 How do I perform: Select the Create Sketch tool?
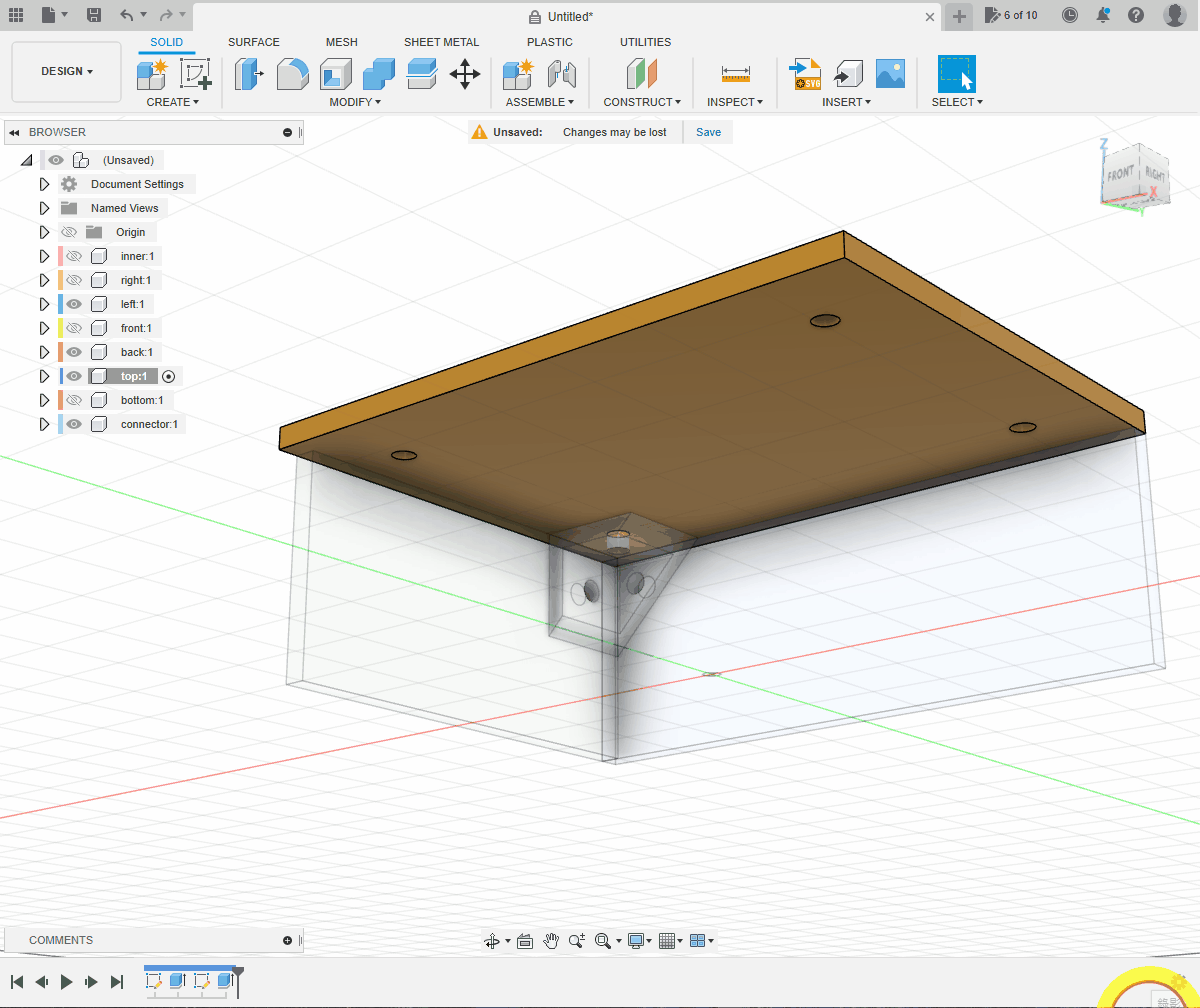click(195, 74)
